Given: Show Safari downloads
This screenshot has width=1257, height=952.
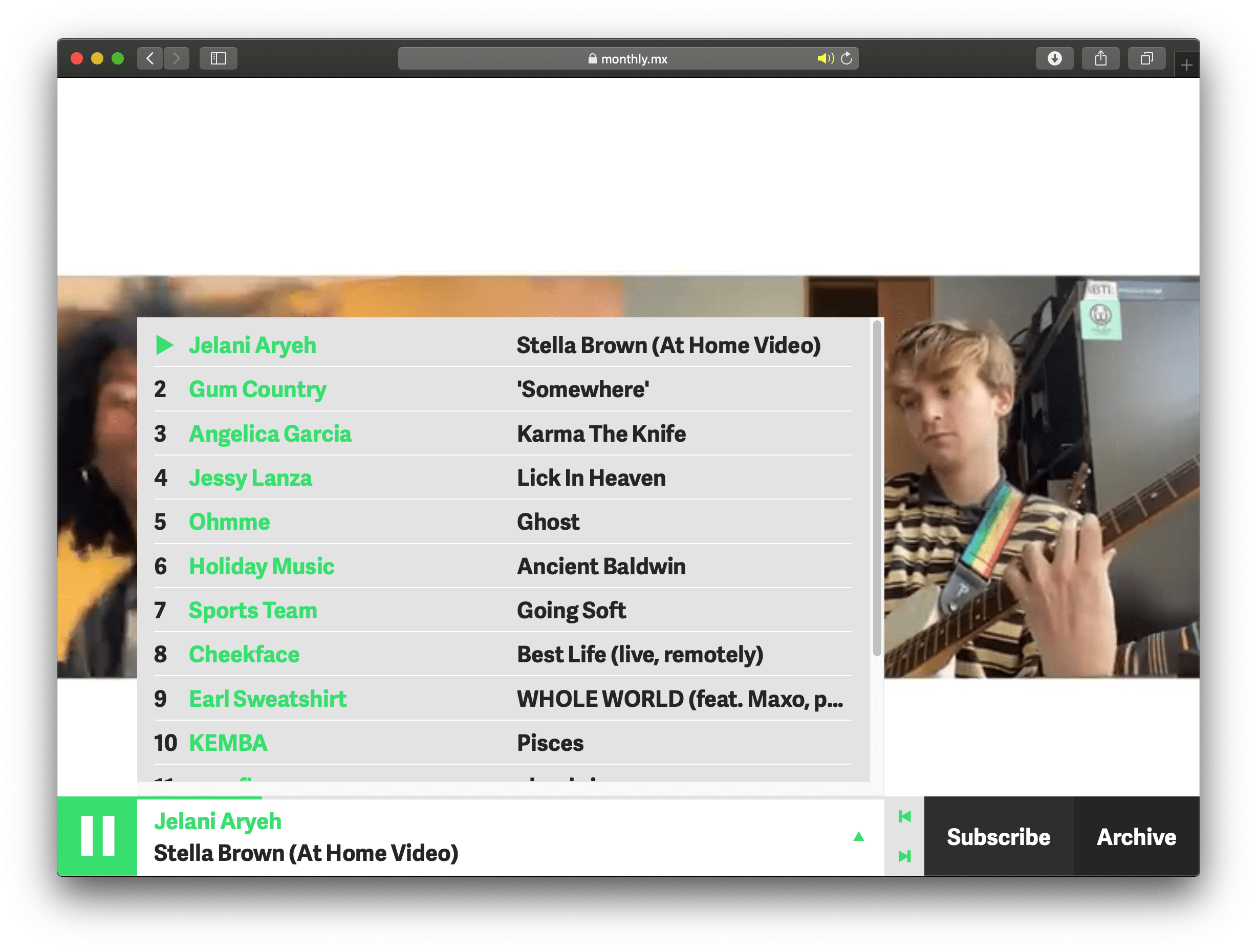Looking at the screenshot, I should (1054, 58).
